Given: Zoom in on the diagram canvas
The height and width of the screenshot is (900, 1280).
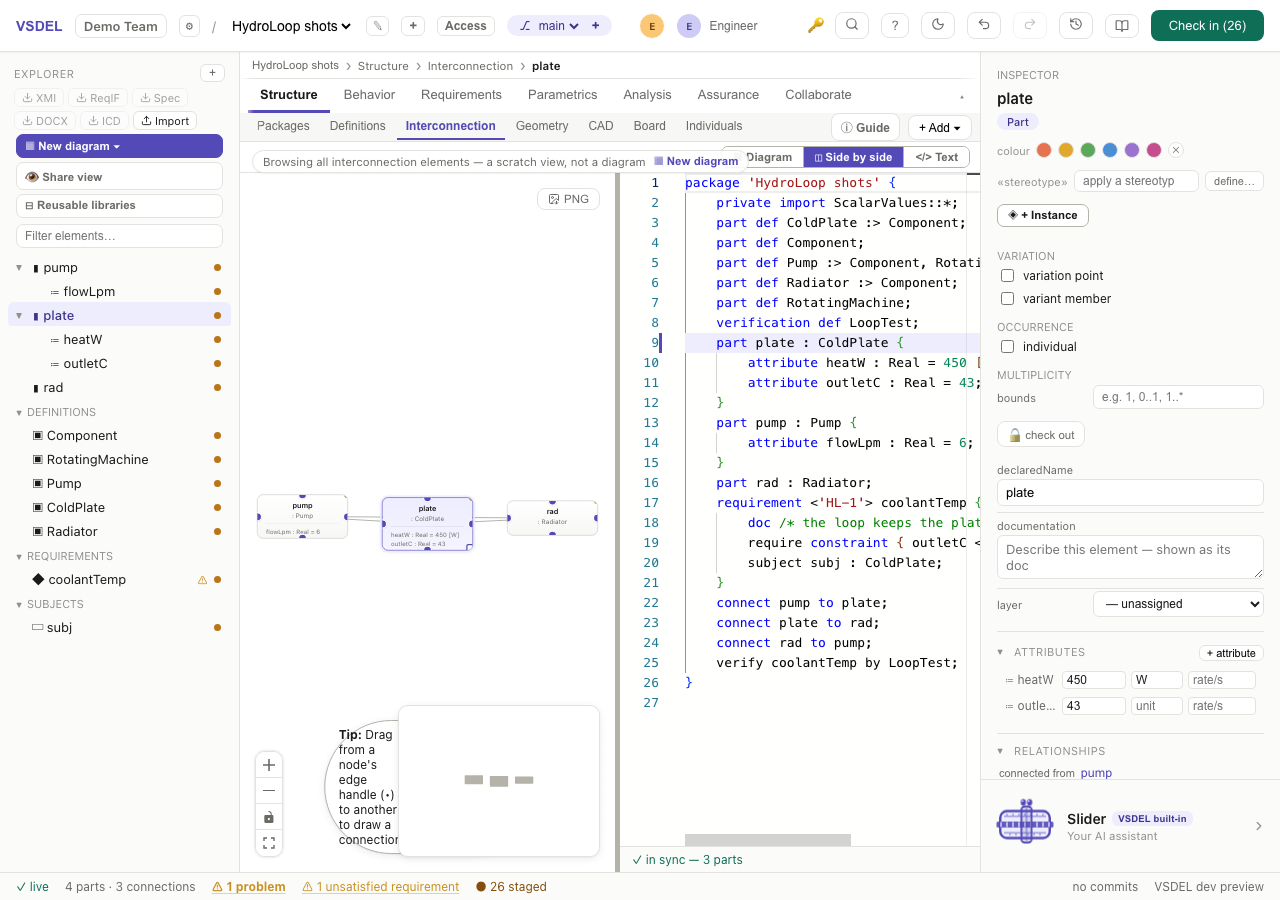Looking at the screenshot, I should (269, 765).
